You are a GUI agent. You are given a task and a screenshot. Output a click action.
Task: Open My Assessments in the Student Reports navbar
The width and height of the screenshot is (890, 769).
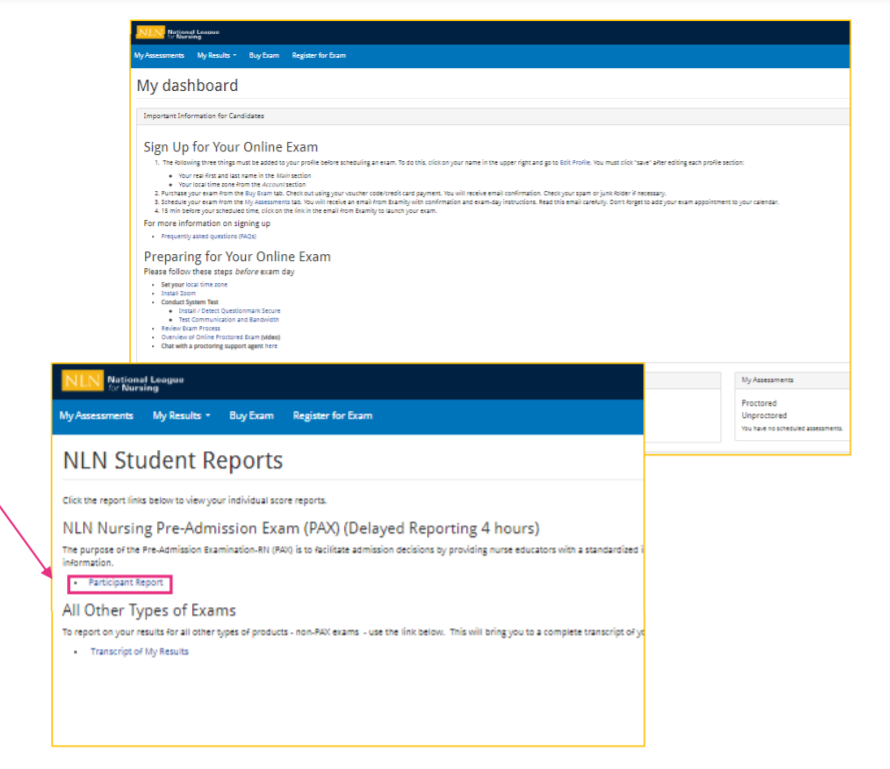[96, 416]
